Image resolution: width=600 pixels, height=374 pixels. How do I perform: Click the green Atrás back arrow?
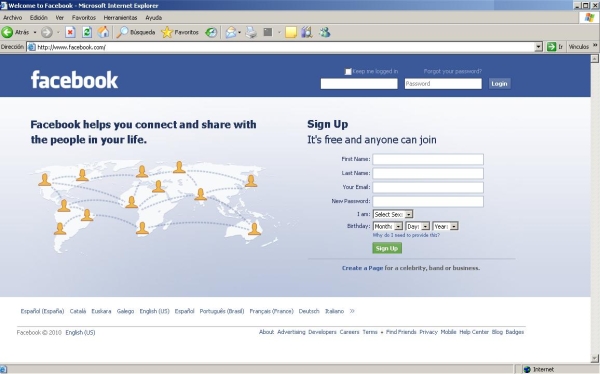(7, 32)
